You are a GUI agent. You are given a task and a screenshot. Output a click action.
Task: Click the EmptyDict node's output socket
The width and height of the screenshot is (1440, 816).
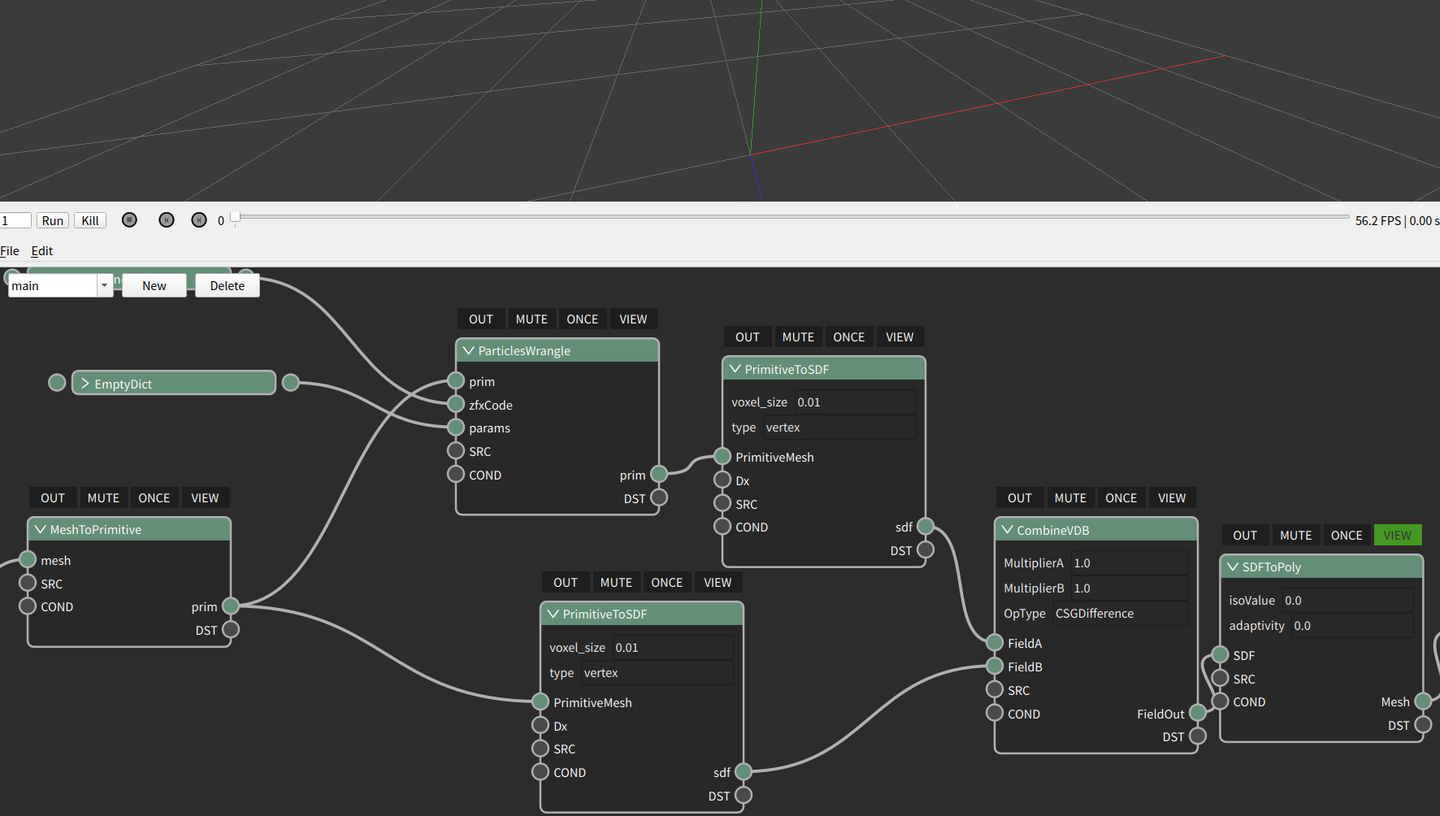coord(290,383)
